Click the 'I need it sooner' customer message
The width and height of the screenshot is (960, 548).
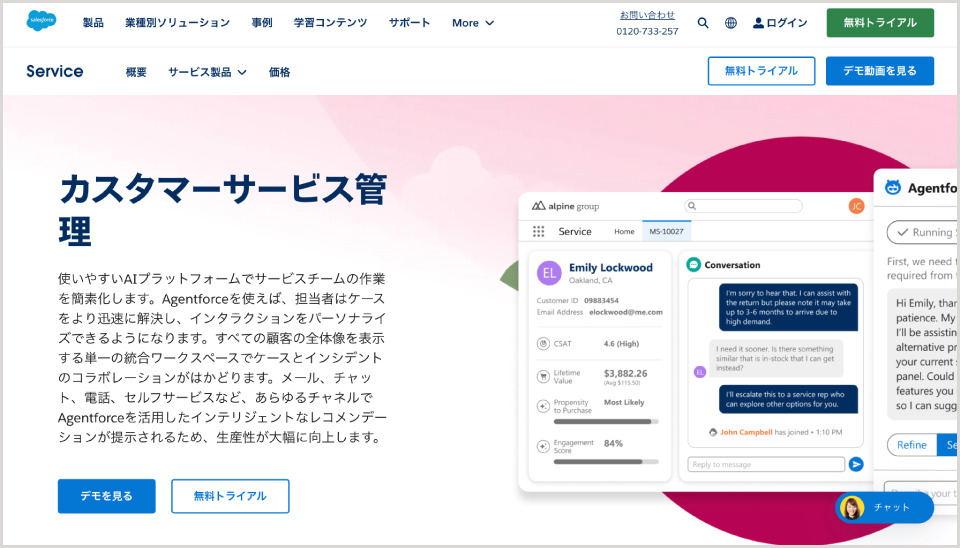pos(776,358)
